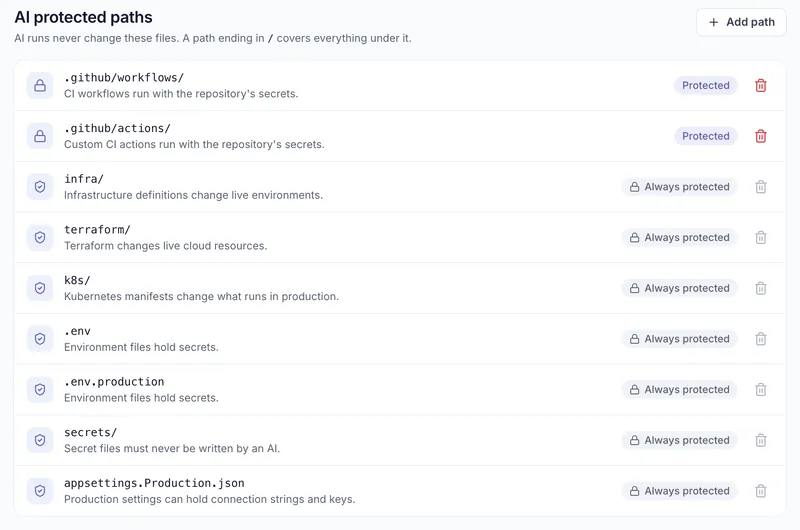Click the 'Production settings can hold connection strings' description

209,499
